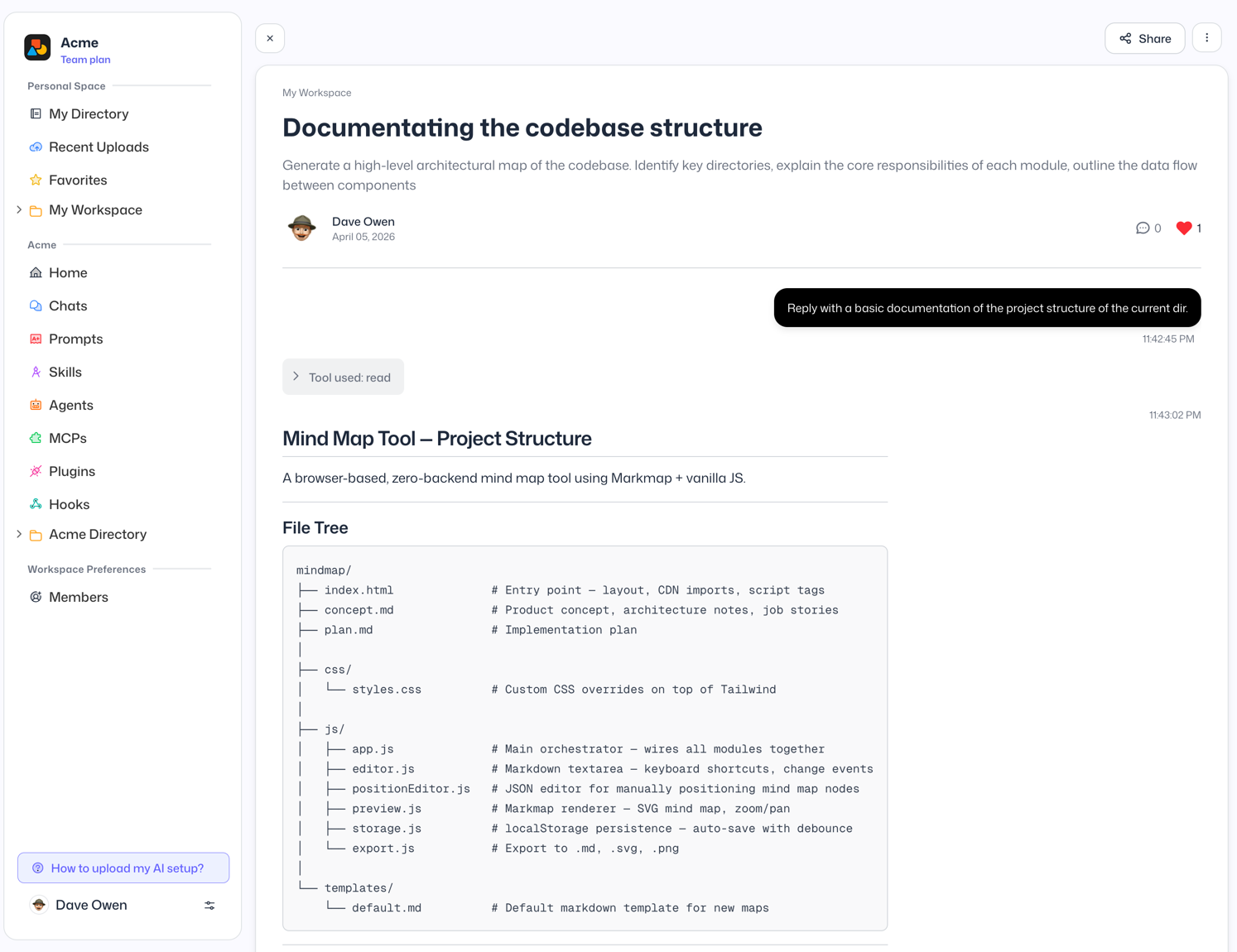
Task: Click positionEditor.js in the file tree
Action: [411, 789]
